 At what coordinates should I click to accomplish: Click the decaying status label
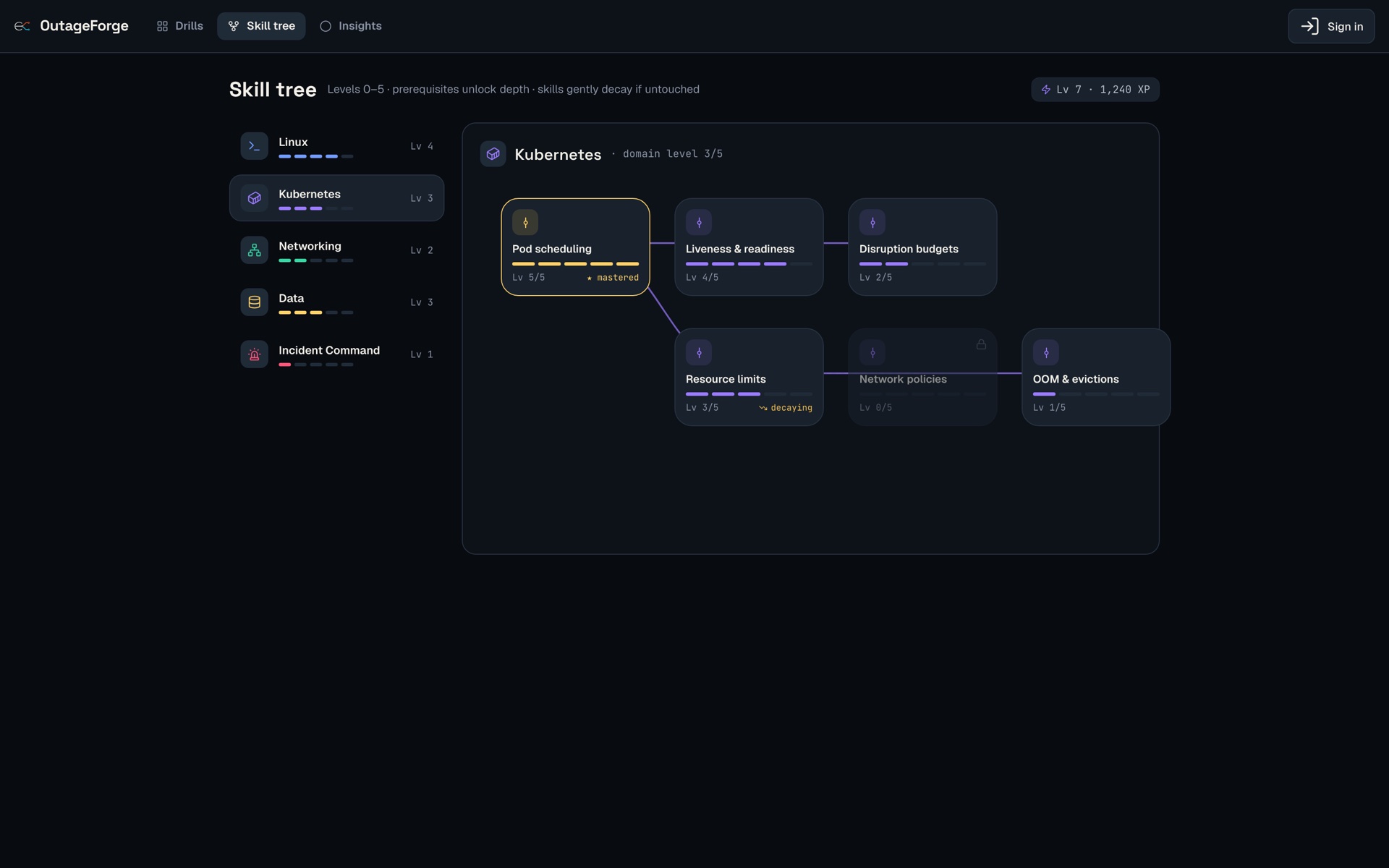point(786,408)
